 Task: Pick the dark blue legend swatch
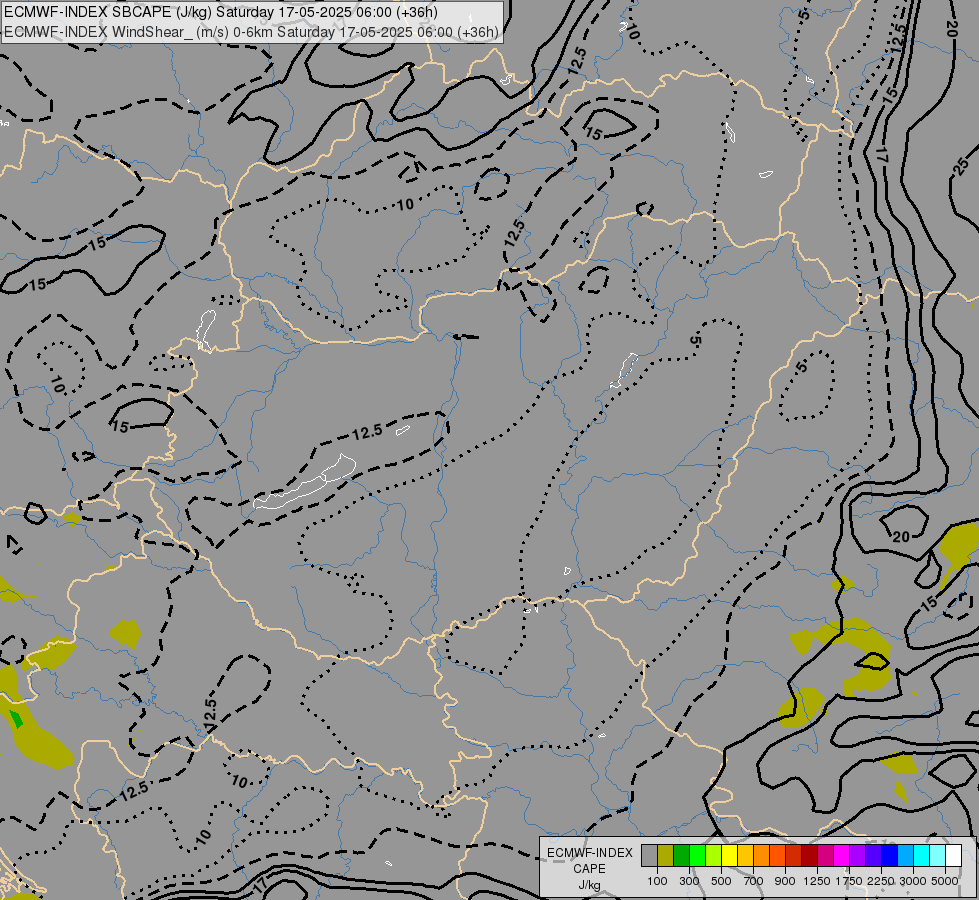click(890, 855)
